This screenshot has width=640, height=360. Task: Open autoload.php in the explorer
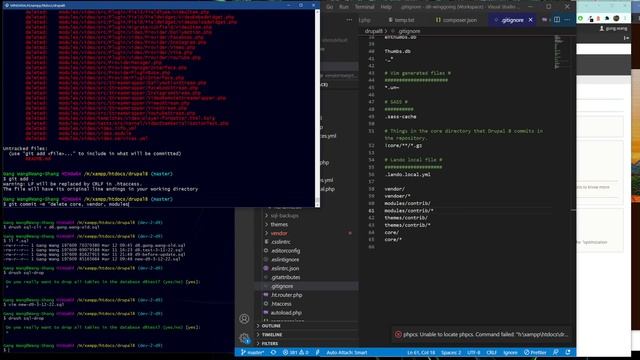286,313
